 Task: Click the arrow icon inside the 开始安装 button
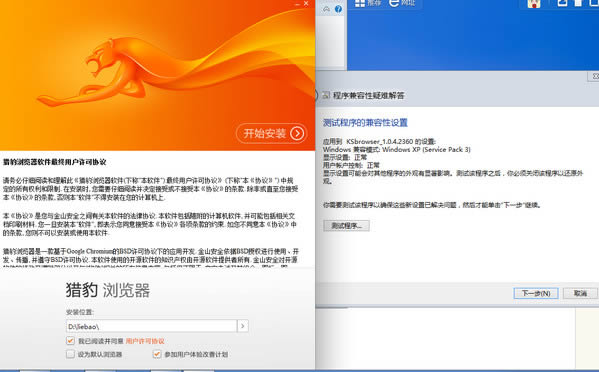tap(297, 133)
